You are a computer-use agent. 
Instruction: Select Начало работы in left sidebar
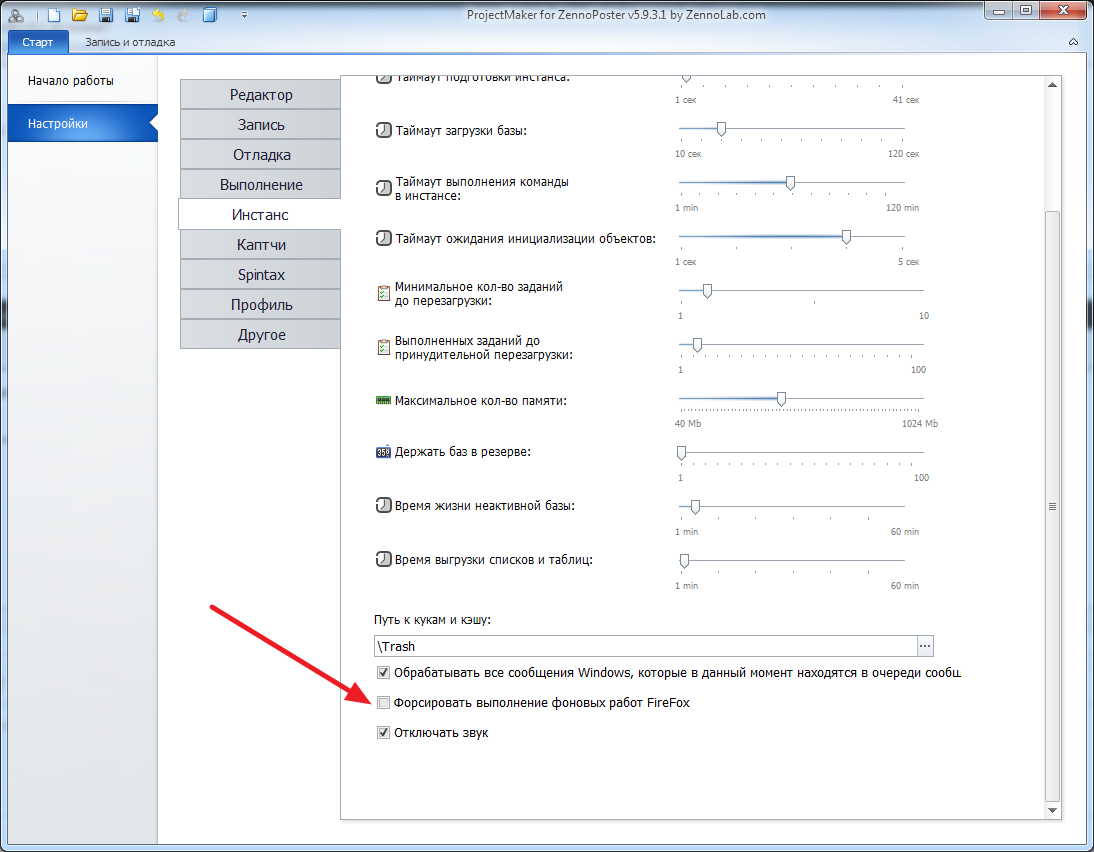coord(83,81)
